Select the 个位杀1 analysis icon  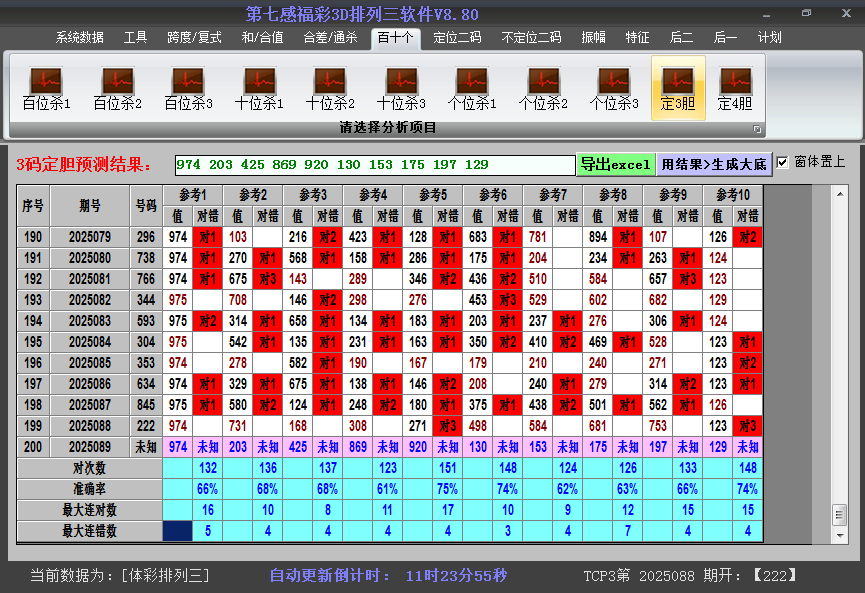(472, 88)
